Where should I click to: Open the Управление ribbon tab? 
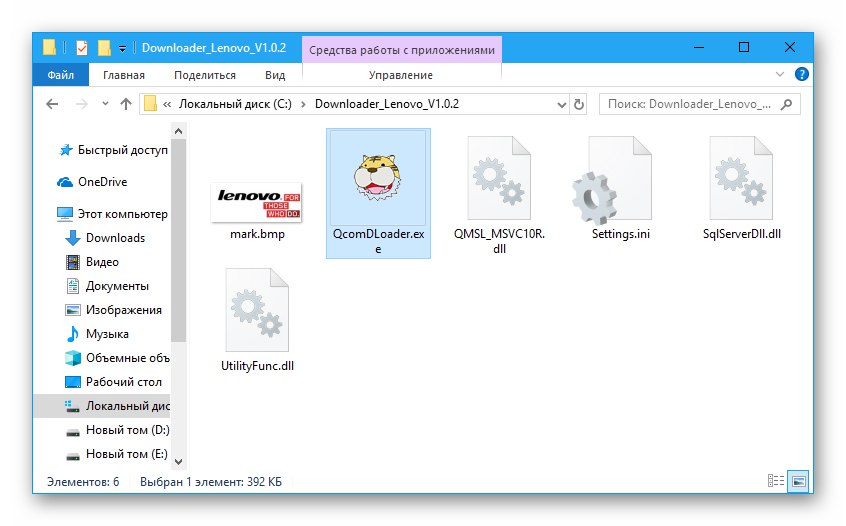click(x=401, y=75)
